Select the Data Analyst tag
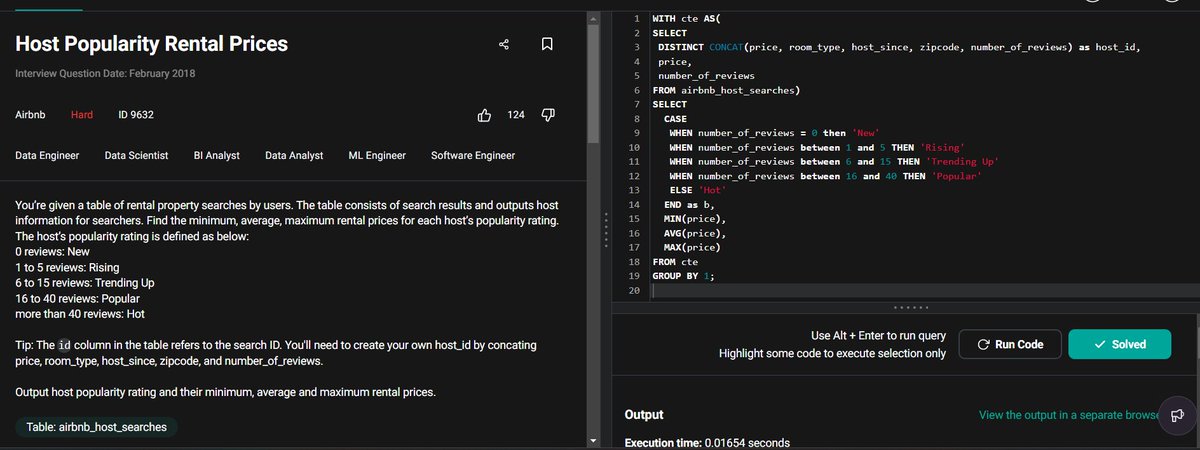The height and width of the screenshot is (450, 1200). (294, 156)
